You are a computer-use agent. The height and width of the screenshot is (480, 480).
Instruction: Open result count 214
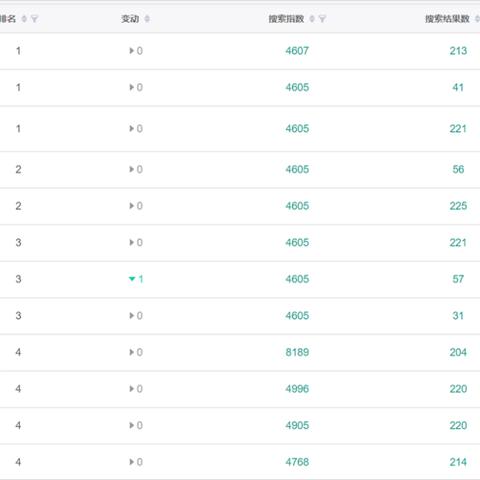[x=458, y=462]
